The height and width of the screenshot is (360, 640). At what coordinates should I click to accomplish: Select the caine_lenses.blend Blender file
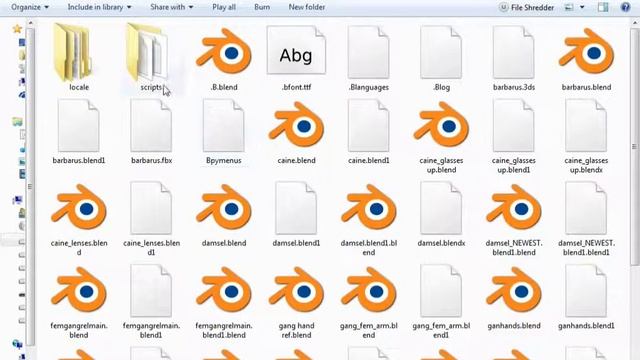[x=79, y=219]
